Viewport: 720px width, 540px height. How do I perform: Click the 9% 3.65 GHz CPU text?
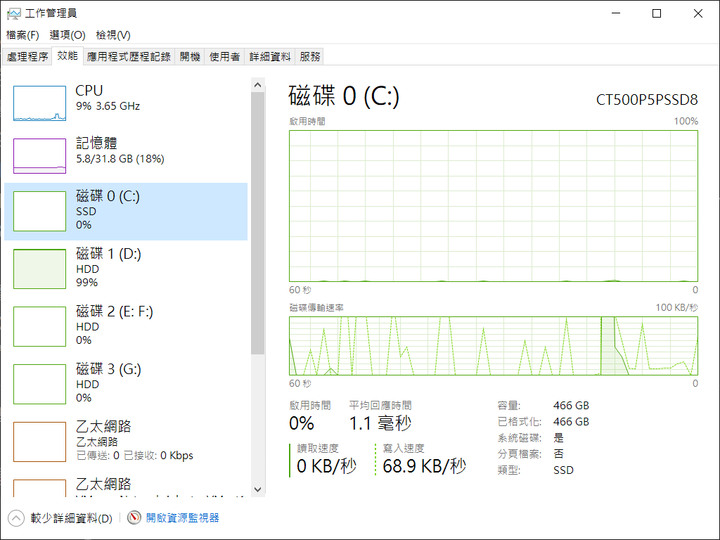click(108, 106)
